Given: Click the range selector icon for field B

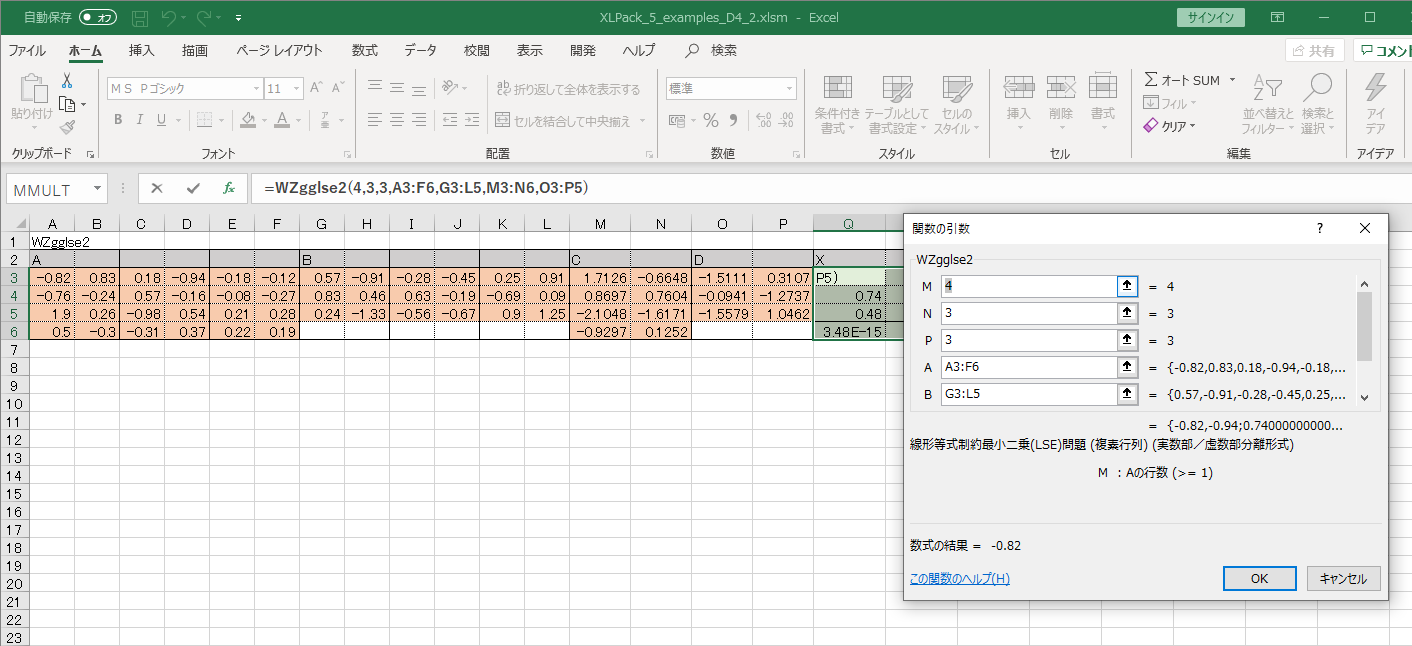Looking at the screenshot, I should [x=1127, y=394].
